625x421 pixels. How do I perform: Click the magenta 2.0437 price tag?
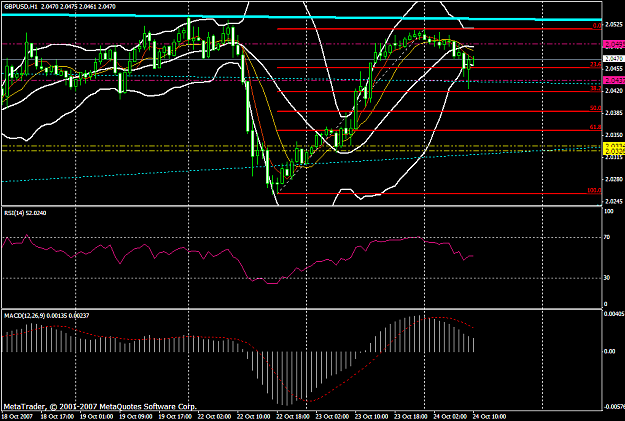coord(614,81)
